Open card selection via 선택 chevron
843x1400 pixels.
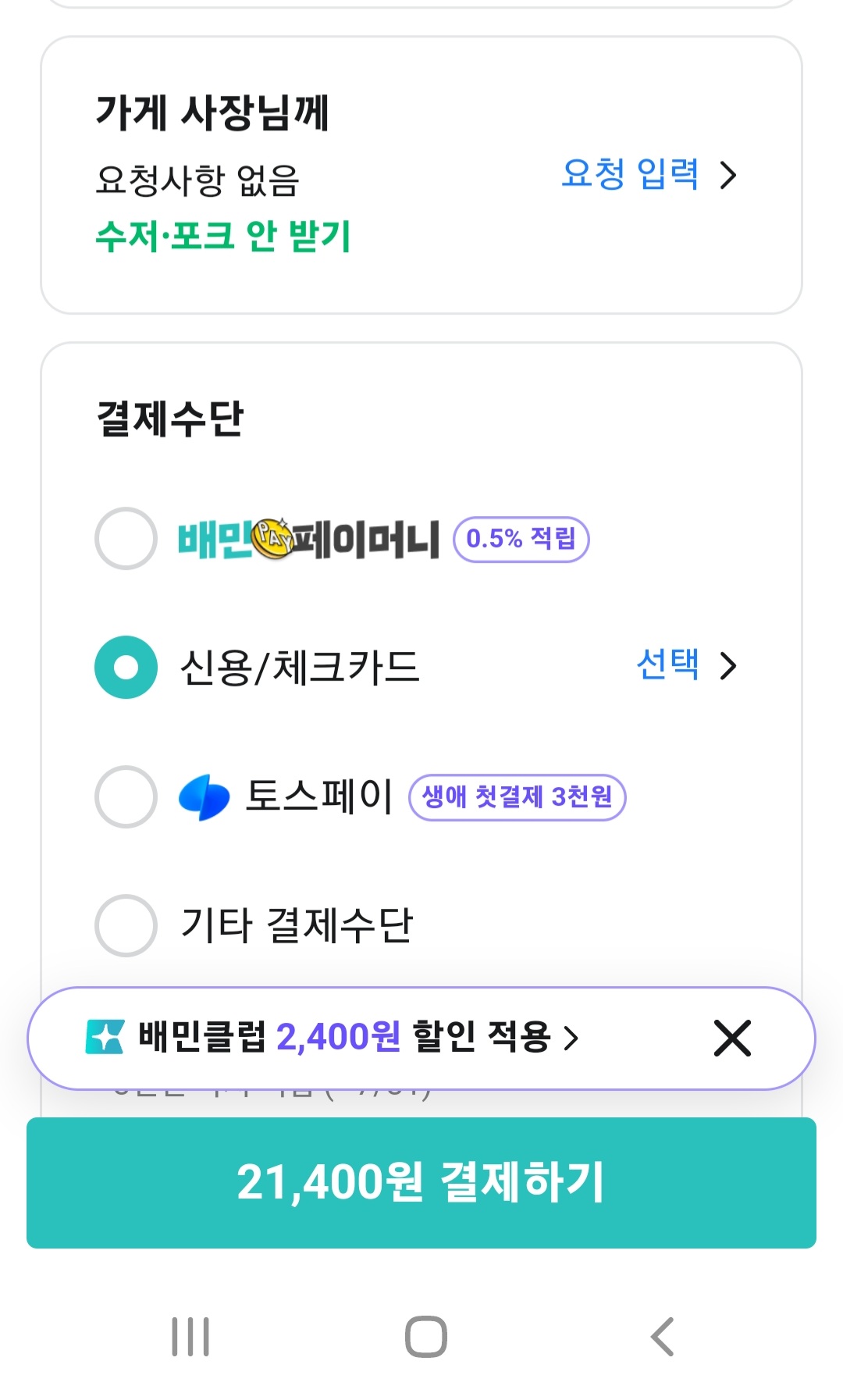728,666
